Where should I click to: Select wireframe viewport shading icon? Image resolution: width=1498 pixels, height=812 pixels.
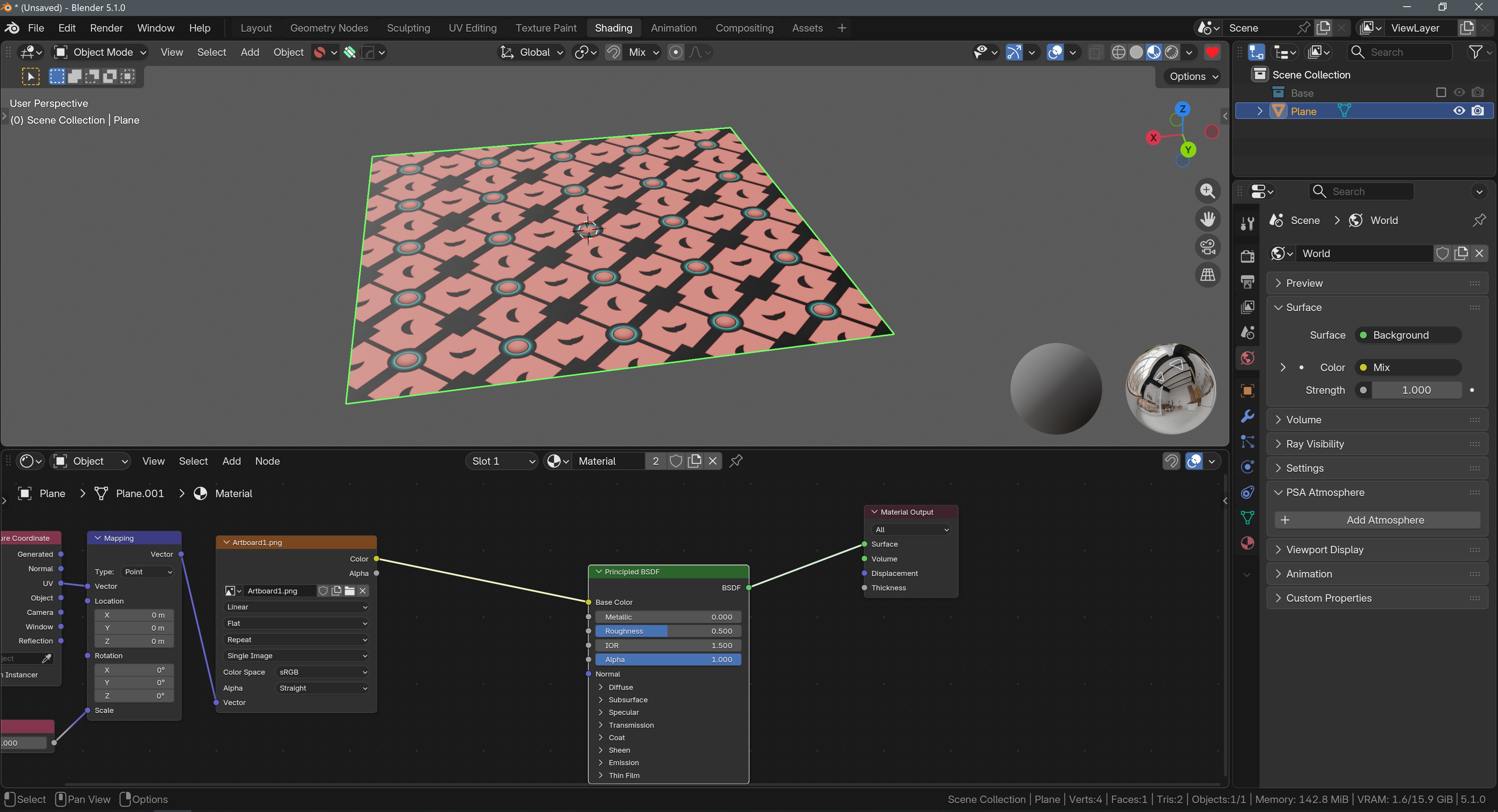point(1118,52)
